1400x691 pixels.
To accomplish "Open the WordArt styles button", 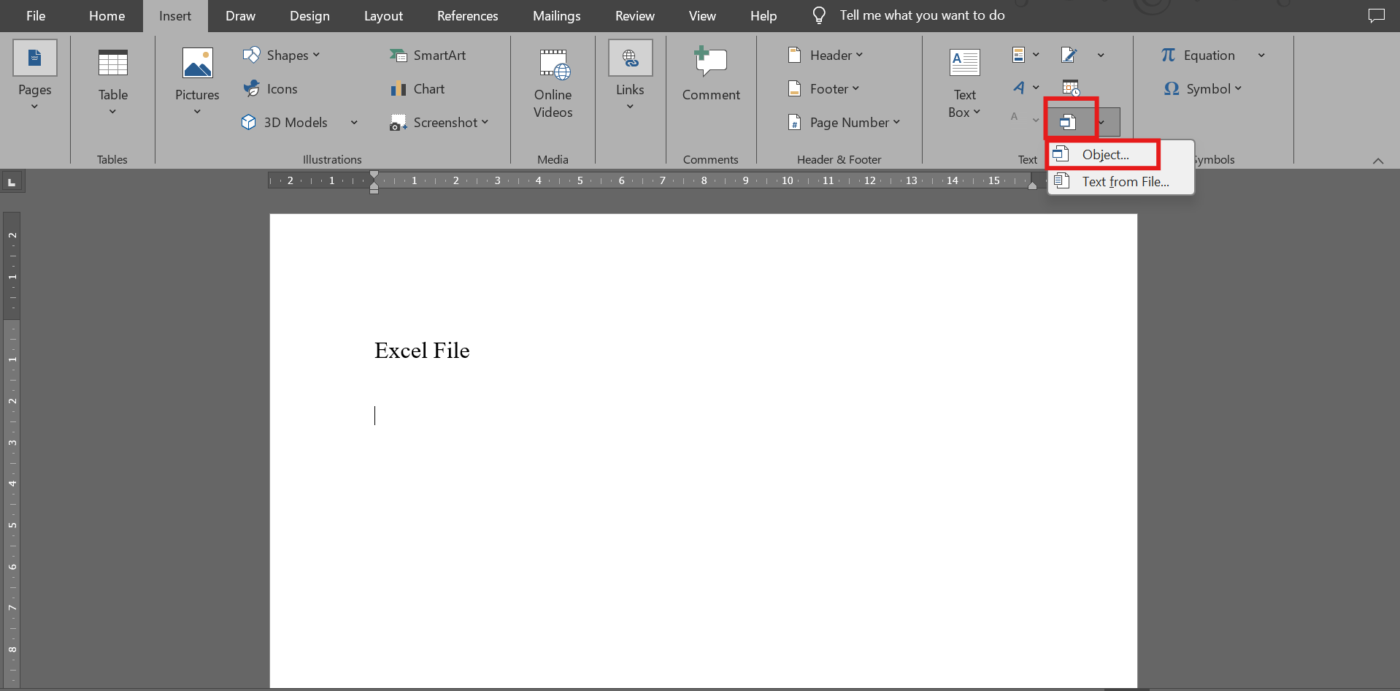I will tap(1025, 88).
